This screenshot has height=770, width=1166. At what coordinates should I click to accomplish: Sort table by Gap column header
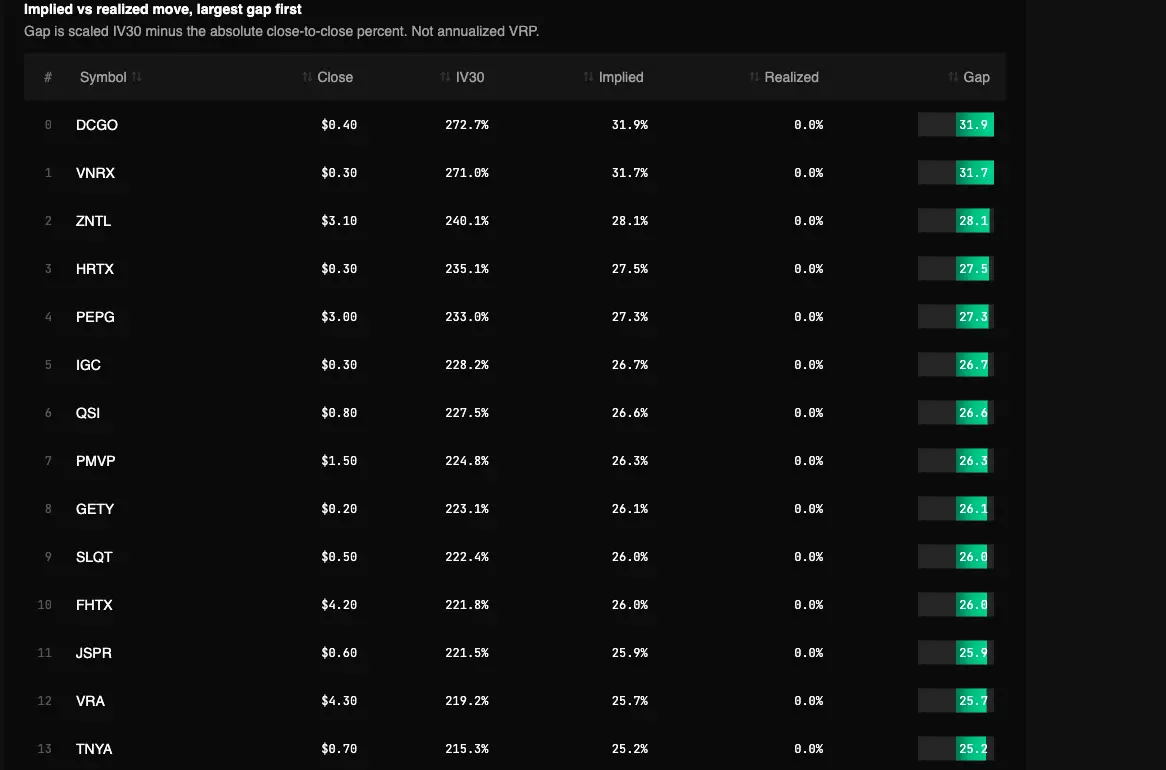coord(976,77)
